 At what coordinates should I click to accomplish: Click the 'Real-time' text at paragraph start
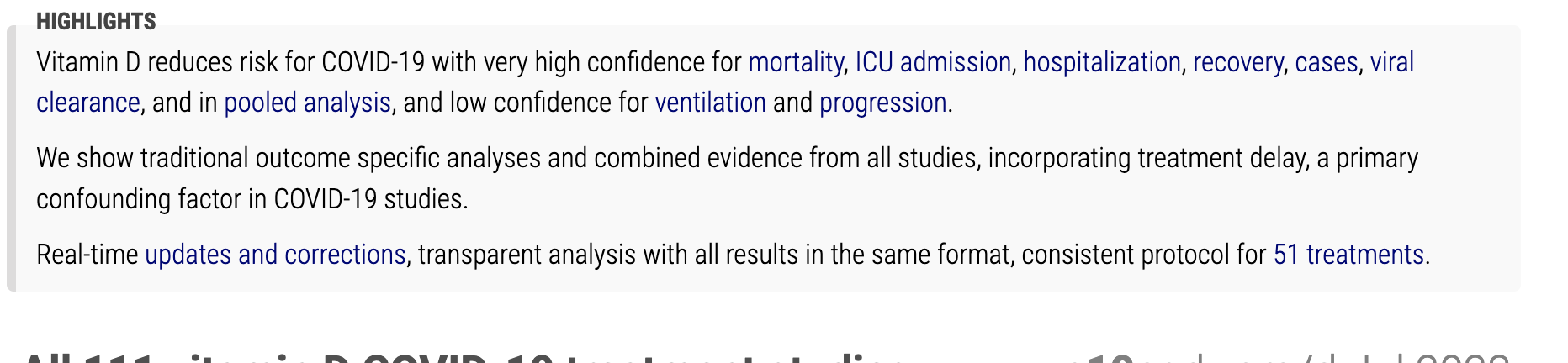87,254
